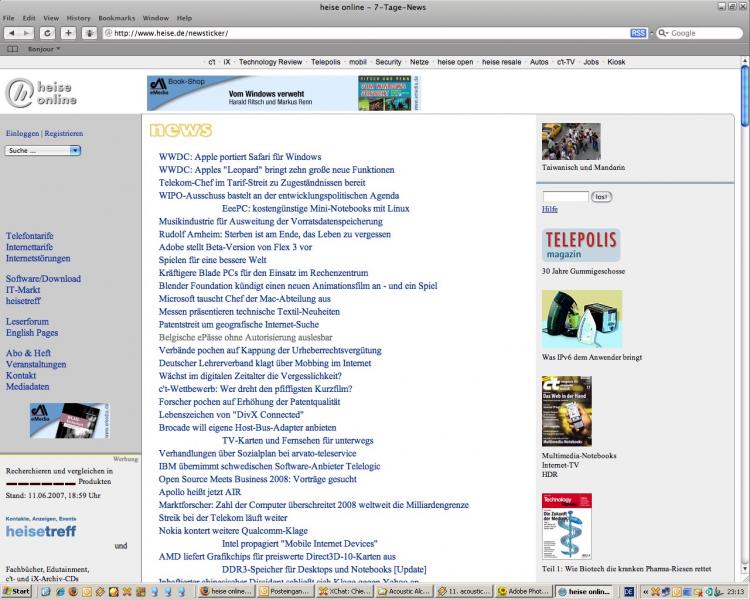This screenshot has width=750, height=600.
Task: Open 'WWDC: Apple portiert Safari für Windows'
Action: 240,157
